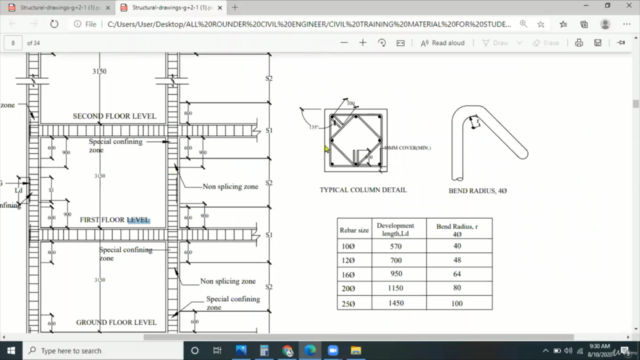Image resolution: width=640 pixels, height=360 pixels.
Task: Click the 'TYPICAL COLUMN DETAIL' caption
Action: coord(363,190)
